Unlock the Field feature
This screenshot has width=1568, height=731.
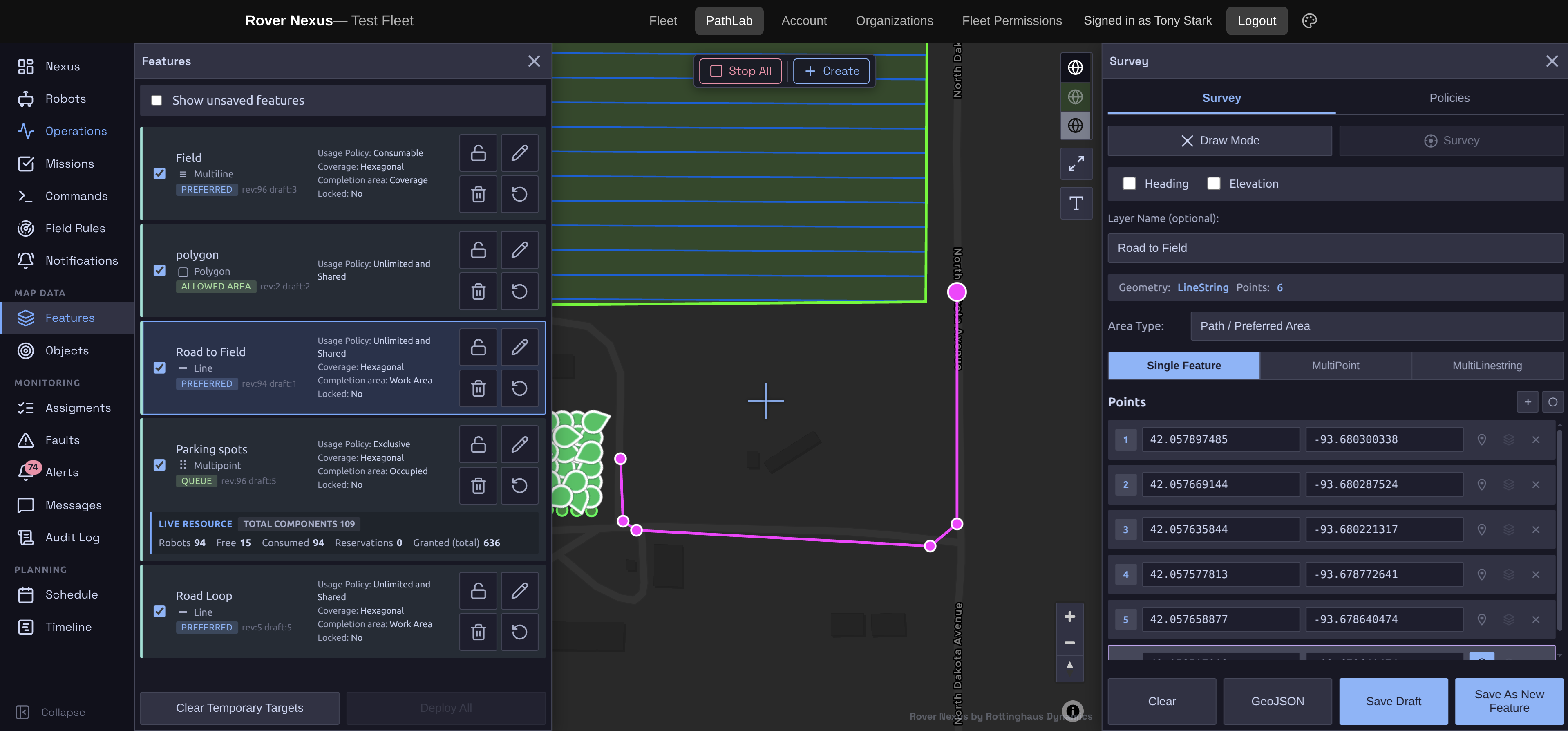tap(479, 153)
